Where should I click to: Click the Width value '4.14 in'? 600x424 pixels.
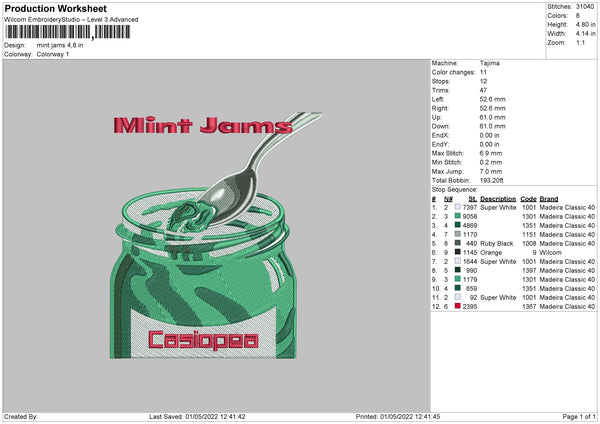585,34
